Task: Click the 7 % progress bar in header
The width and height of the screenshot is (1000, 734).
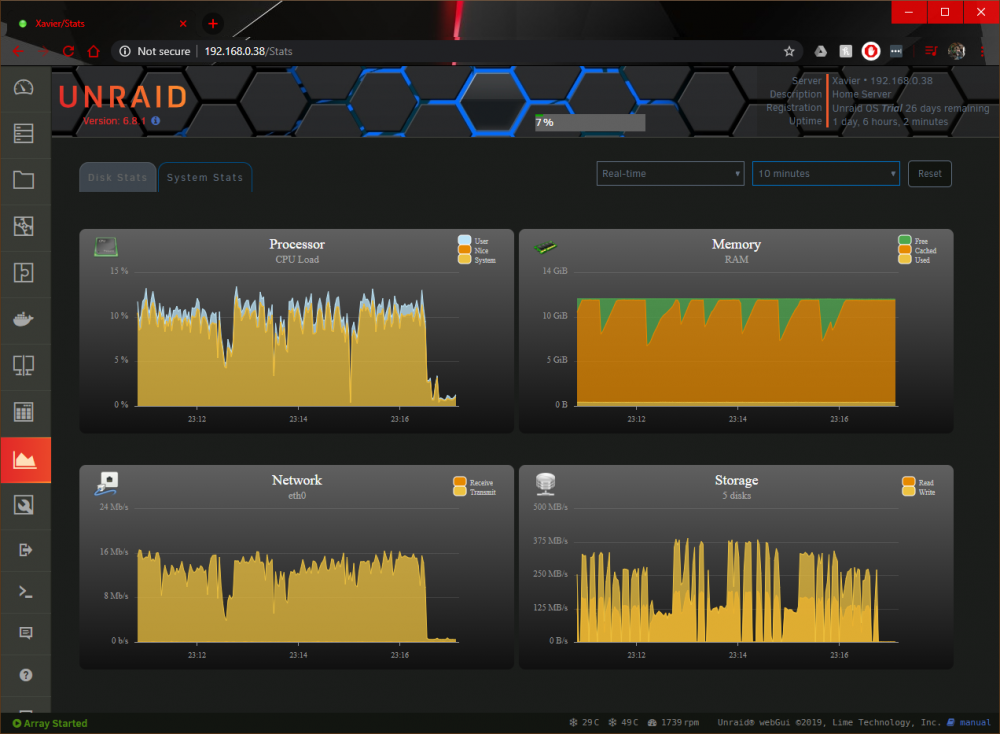Action: click(x=590, y=122)
